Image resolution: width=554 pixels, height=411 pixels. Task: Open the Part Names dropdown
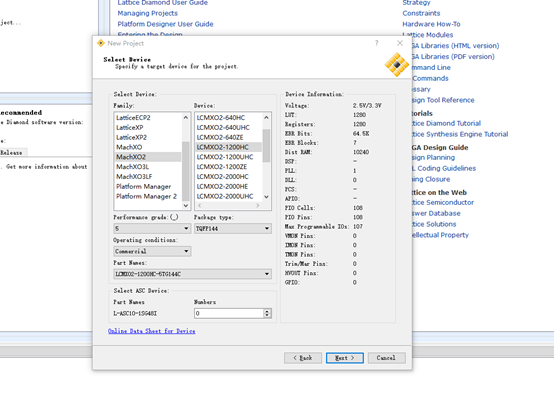[x=193, y=274]
